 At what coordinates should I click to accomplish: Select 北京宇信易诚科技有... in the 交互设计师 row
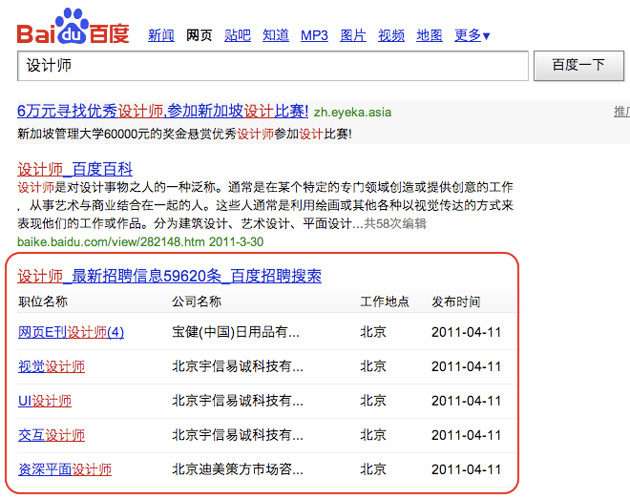[x=237, y=435]
